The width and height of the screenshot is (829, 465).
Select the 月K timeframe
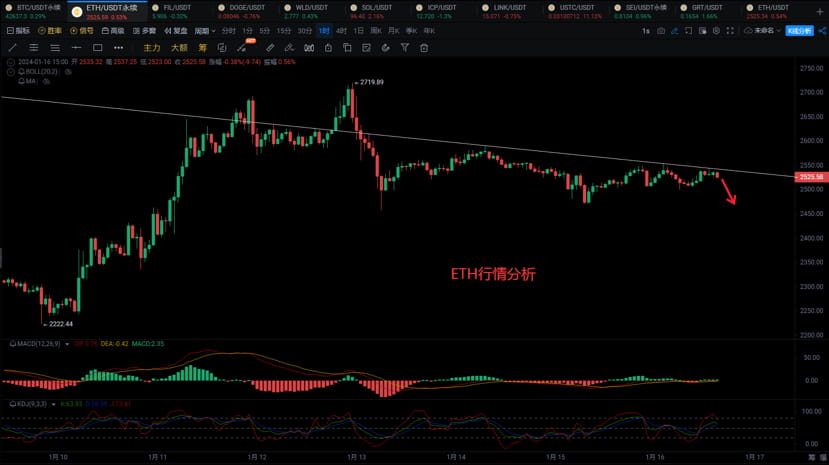393,31
